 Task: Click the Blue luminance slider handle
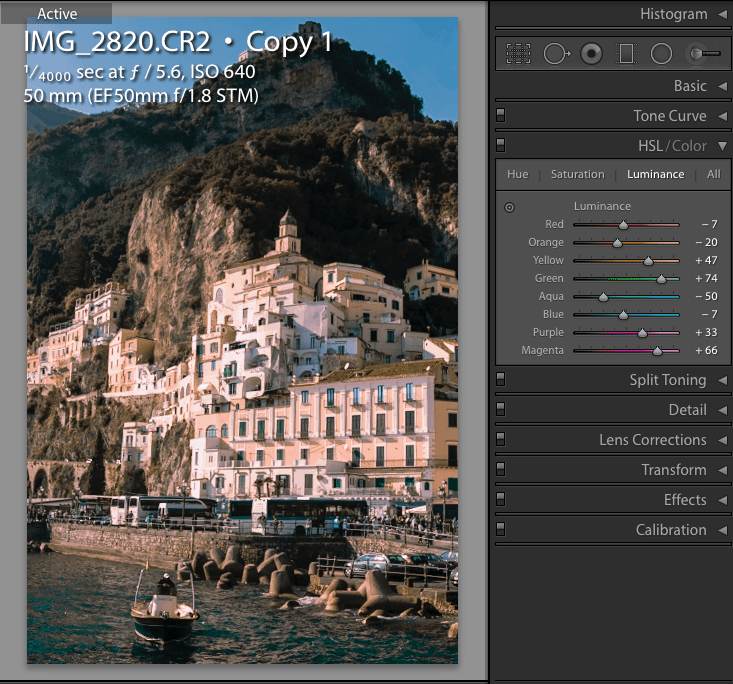coord(623,316)
